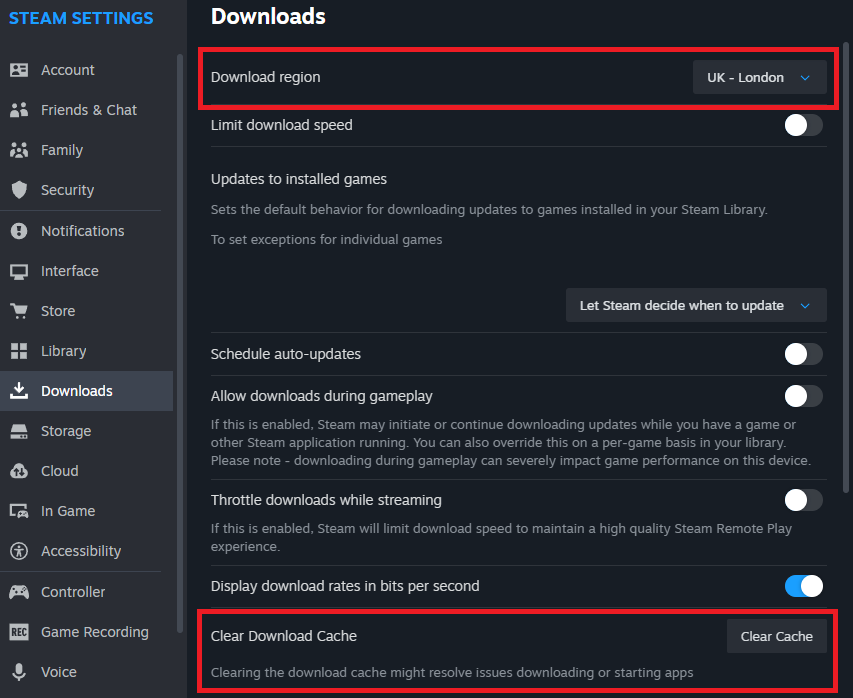Open Library settings entry
853x698 pixels.
64,351
